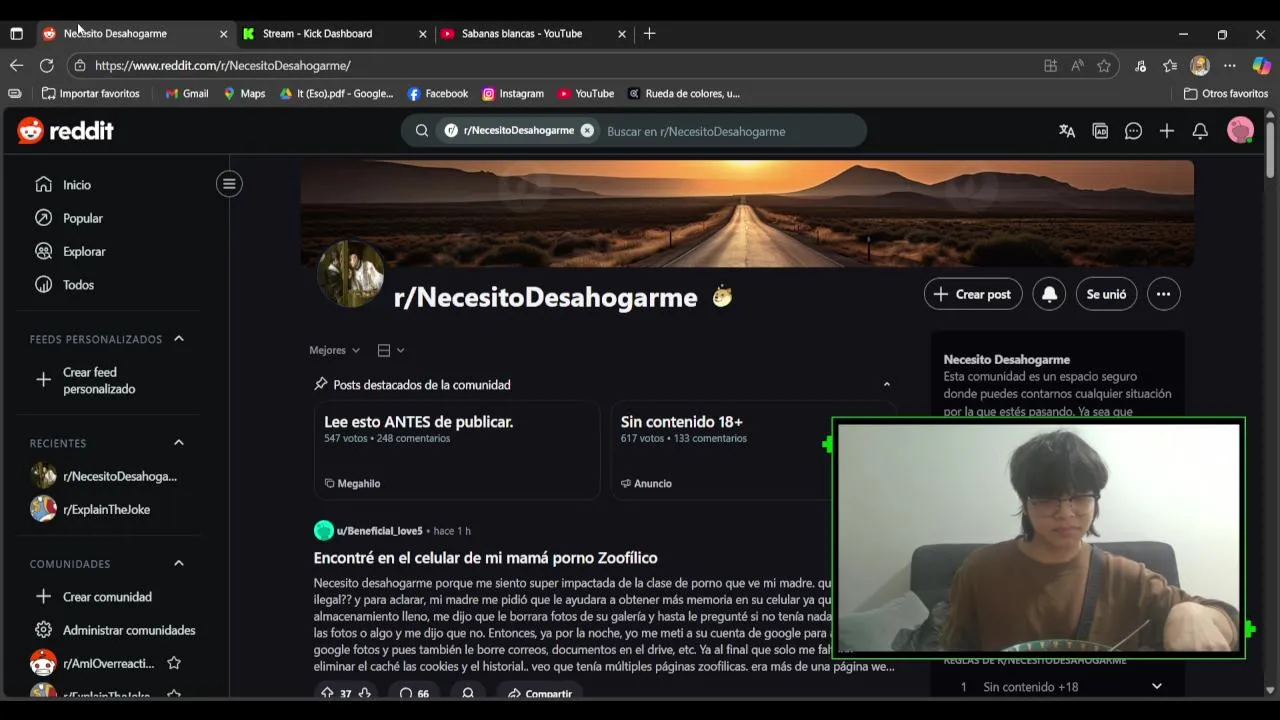This screenshot has height=720, width=1280.
Task: Open user u/Beneficial_love5 profile
Action: 379,531
